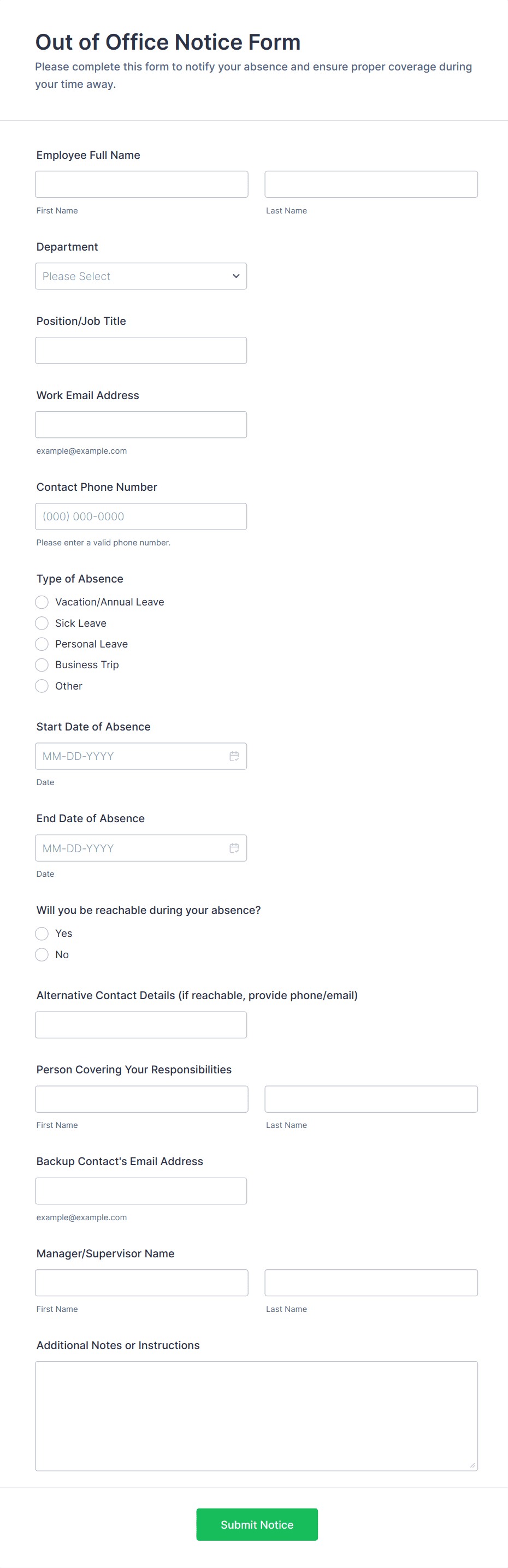Open the End Date calendar picker icon
Viewport: 508px width, 1568px height.
click(234, 848)
